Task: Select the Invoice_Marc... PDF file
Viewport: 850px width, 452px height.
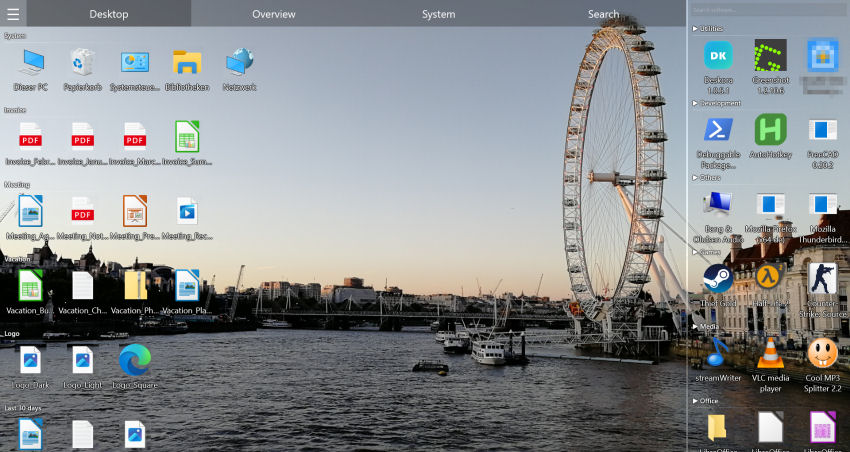Action: coord(134,144)
